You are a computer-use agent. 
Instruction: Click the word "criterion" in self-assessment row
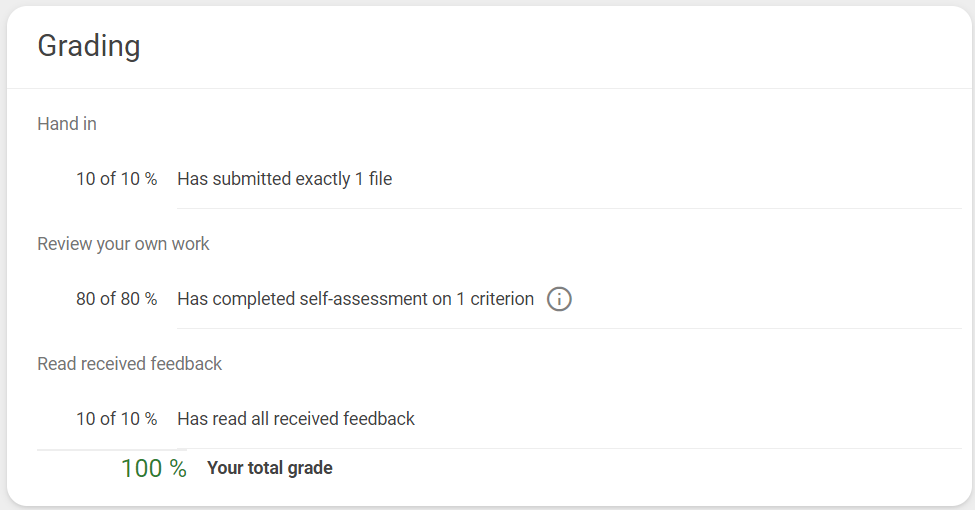(x=502, y=299)
